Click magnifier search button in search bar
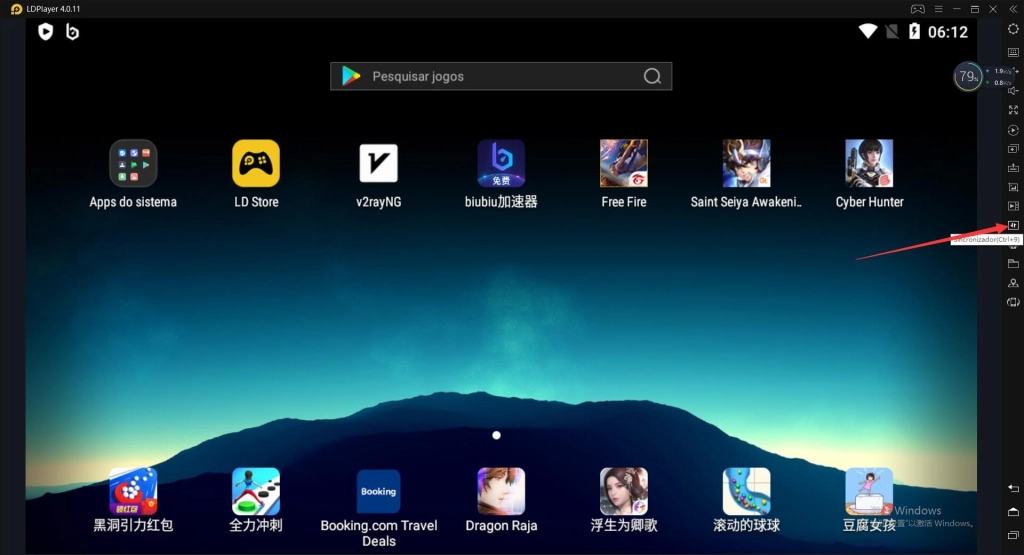This screenshot has height=555, width=1024. point(652,77)
